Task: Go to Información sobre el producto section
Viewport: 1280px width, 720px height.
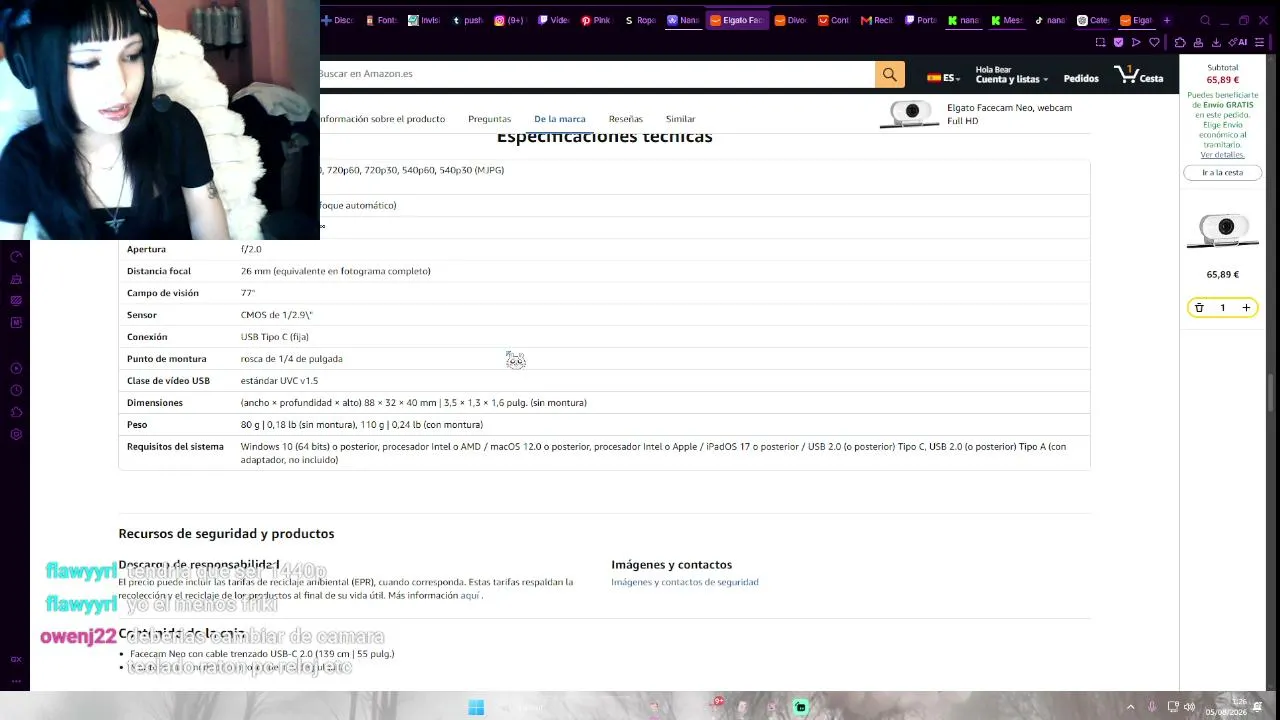Action: point(383,119)
